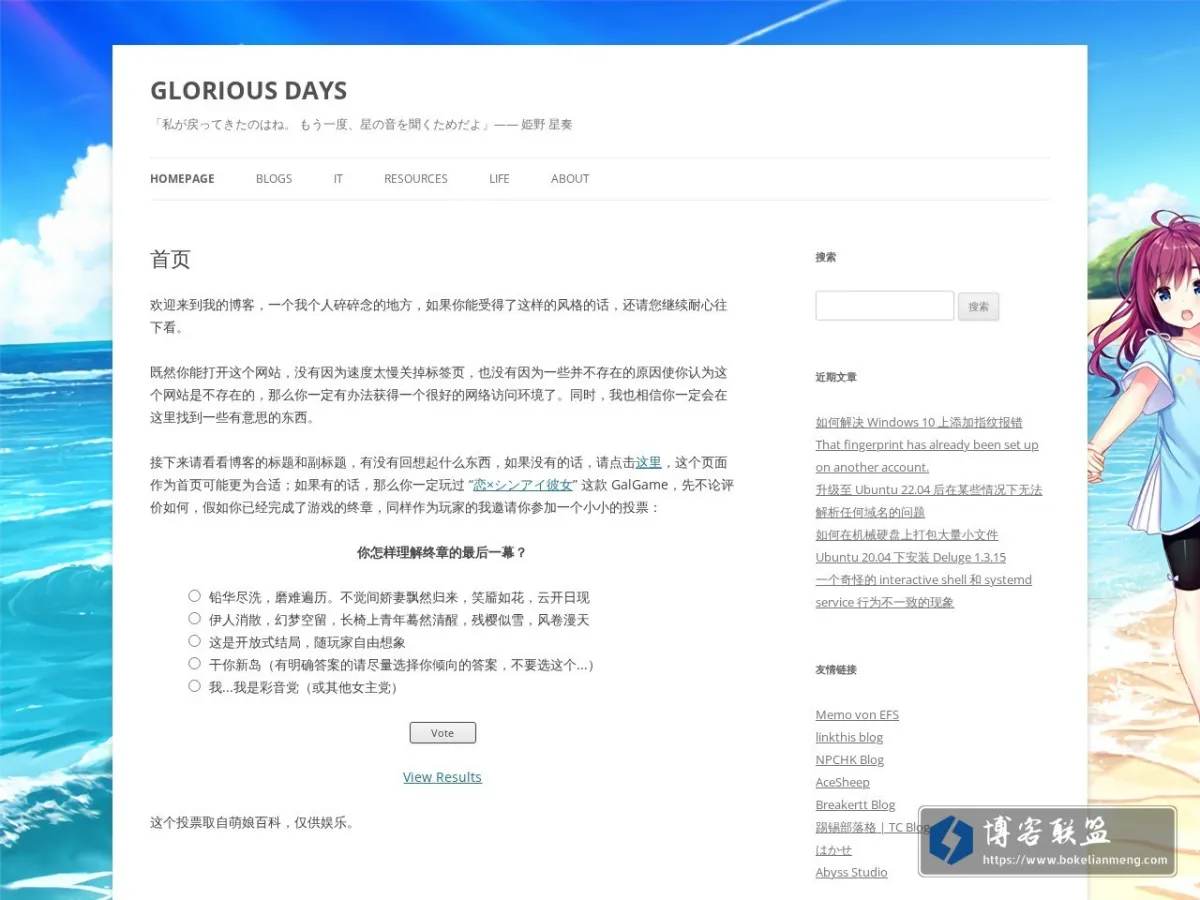This screenshot has width=1200, height=900.
Task: Open the ABOUT menu item
Action: tap(570, 179)
